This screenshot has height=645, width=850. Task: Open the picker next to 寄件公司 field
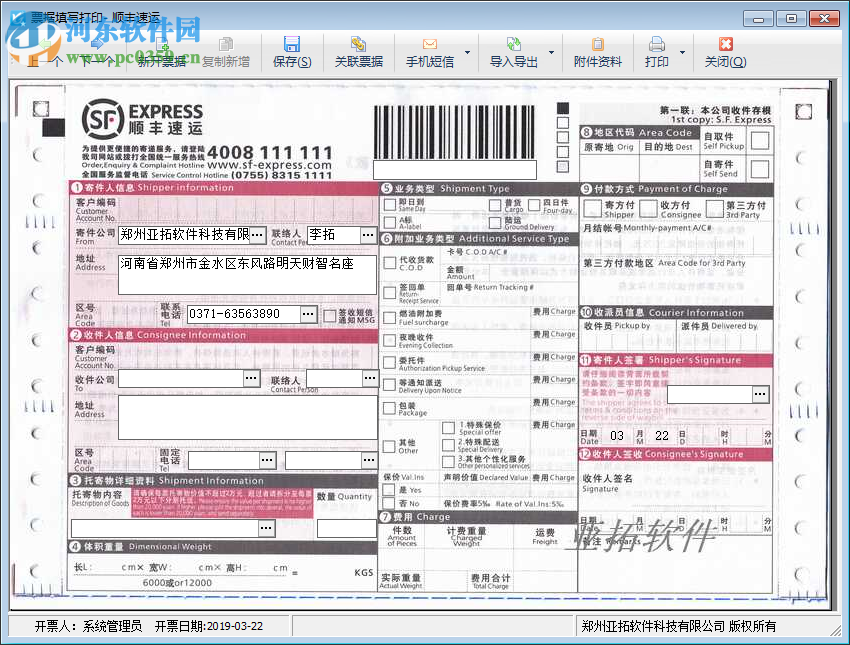tap(257, 234)
